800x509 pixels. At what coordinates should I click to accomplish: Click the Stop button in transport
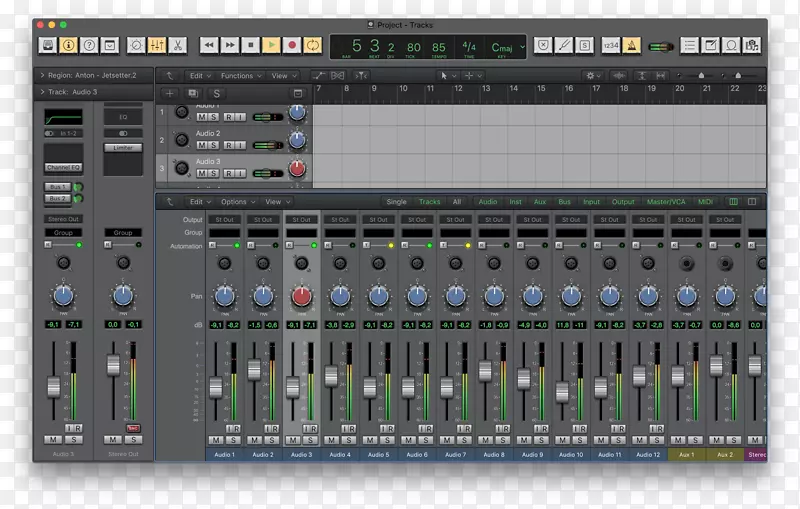tap(251, 45)
